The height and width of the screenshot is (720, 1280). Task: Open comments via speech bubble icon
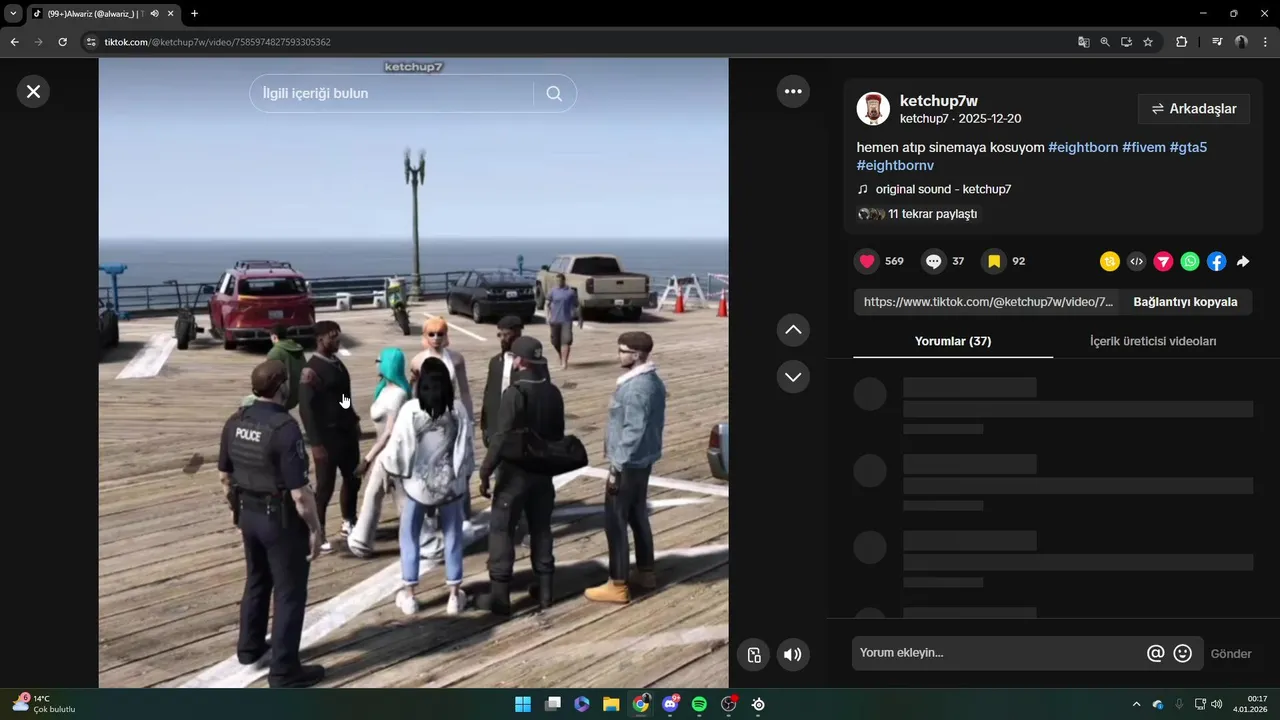pyautogui.click(x=933, y=261)
